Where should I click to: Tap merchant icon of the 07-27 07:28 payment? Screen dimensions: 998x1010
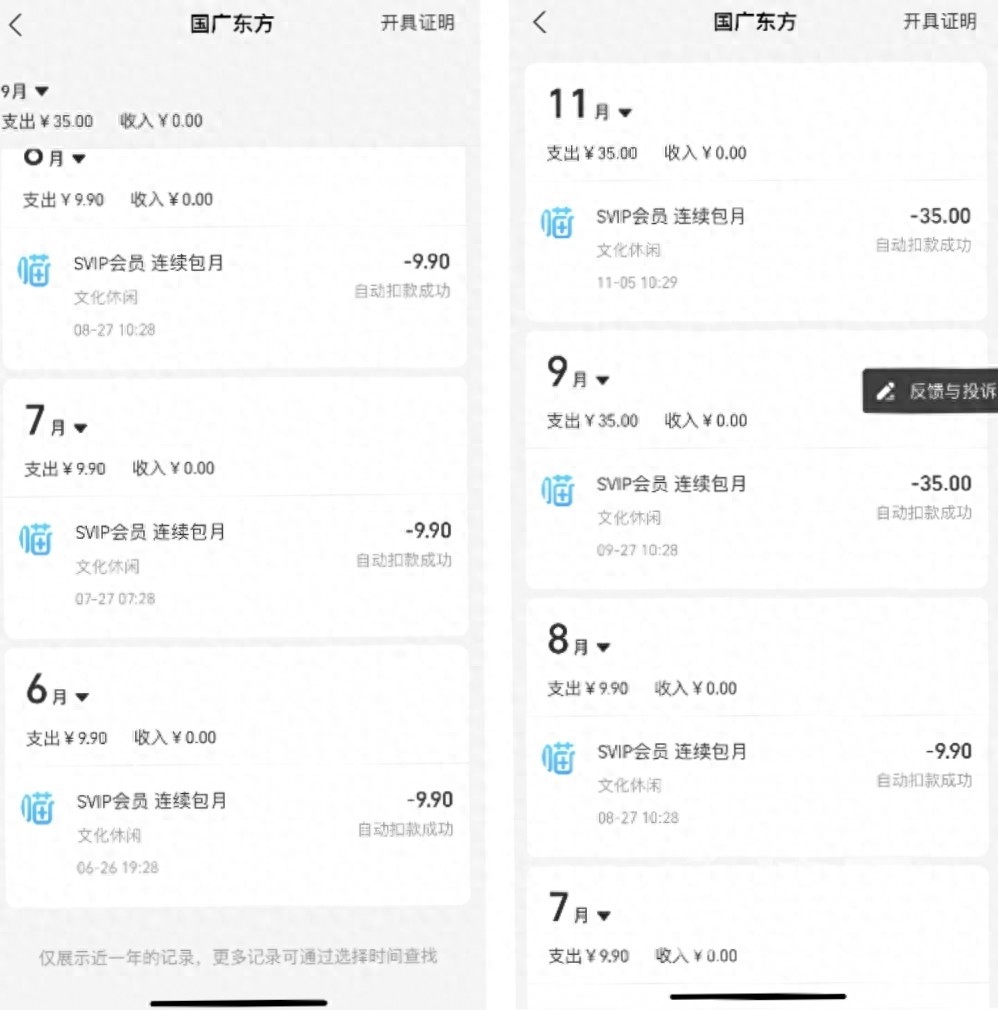click(x=37, y=539)
